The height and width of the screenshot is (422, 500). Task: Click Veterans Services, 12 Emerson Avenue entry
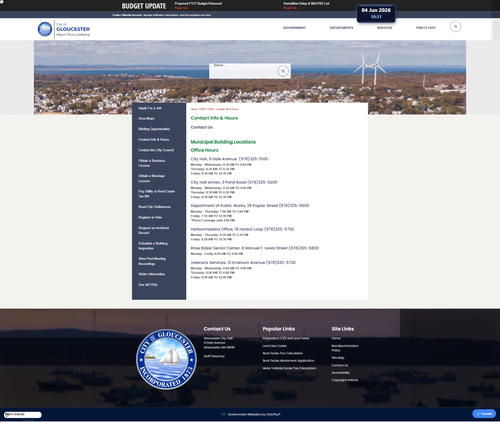tap(243, 263)
